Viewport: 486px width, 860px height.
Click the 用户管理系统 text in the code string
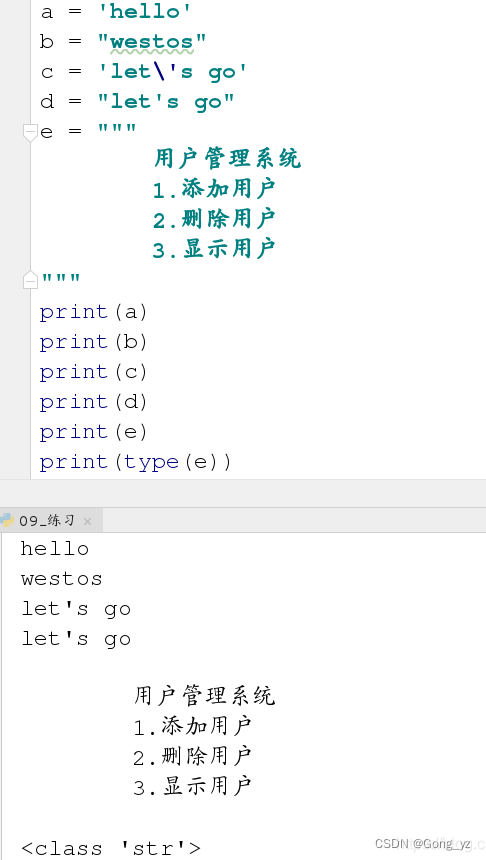tap(227, 159)
